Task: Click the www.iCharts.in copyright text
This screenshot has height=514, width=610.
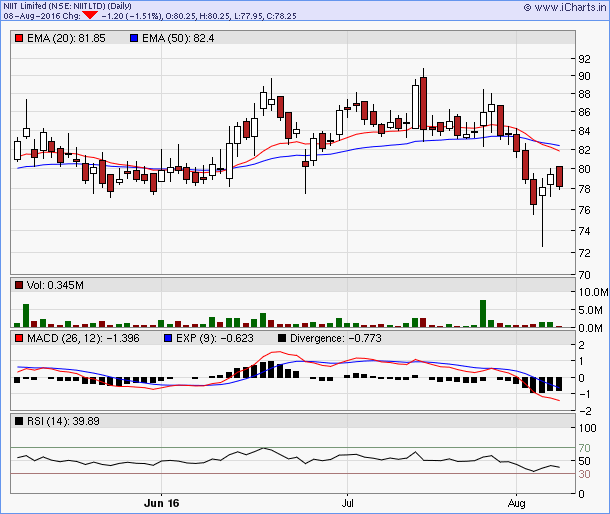Action: coord(565,7)
